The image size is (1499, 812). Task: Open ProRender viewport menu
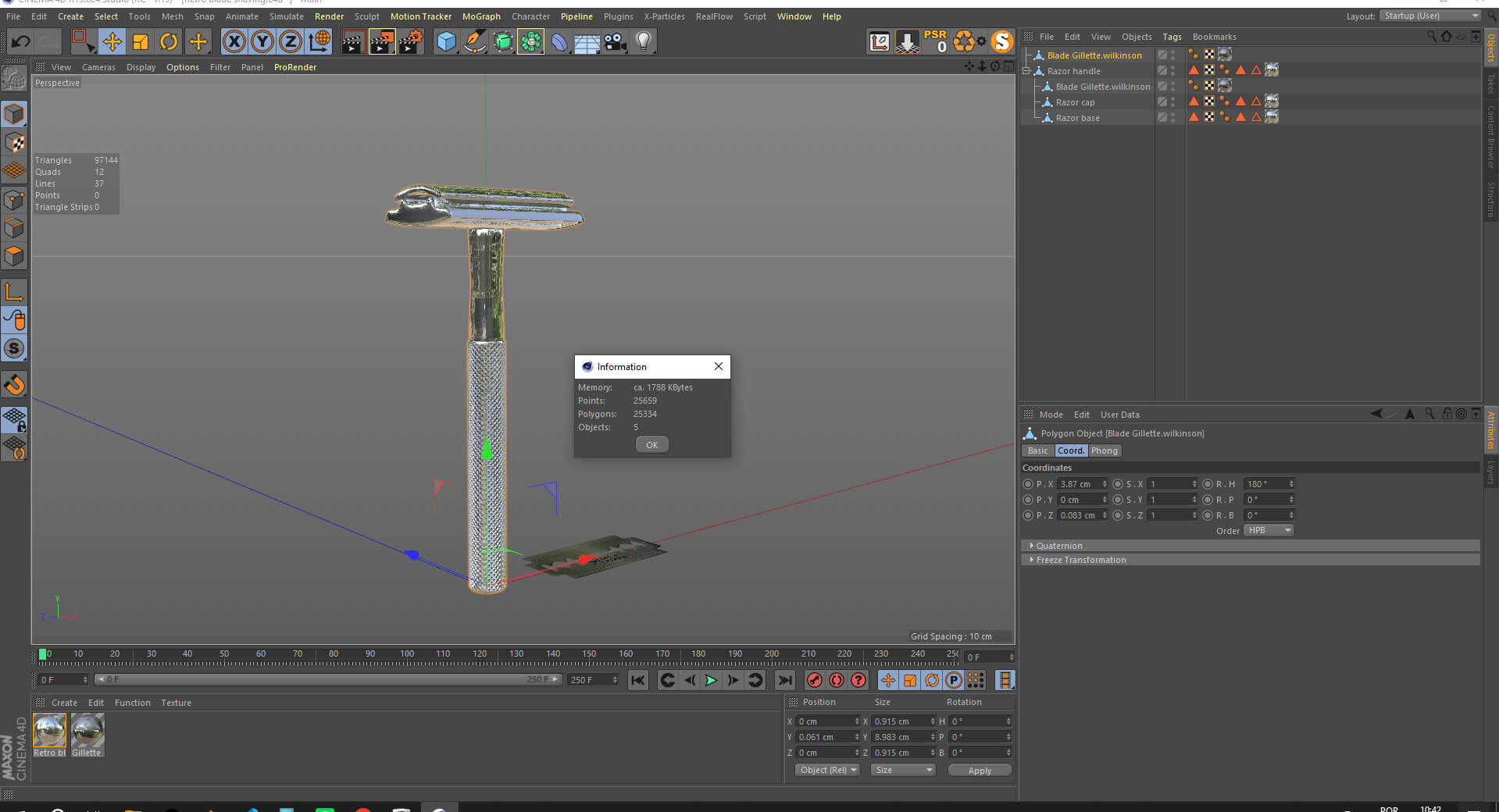point(295,67)
